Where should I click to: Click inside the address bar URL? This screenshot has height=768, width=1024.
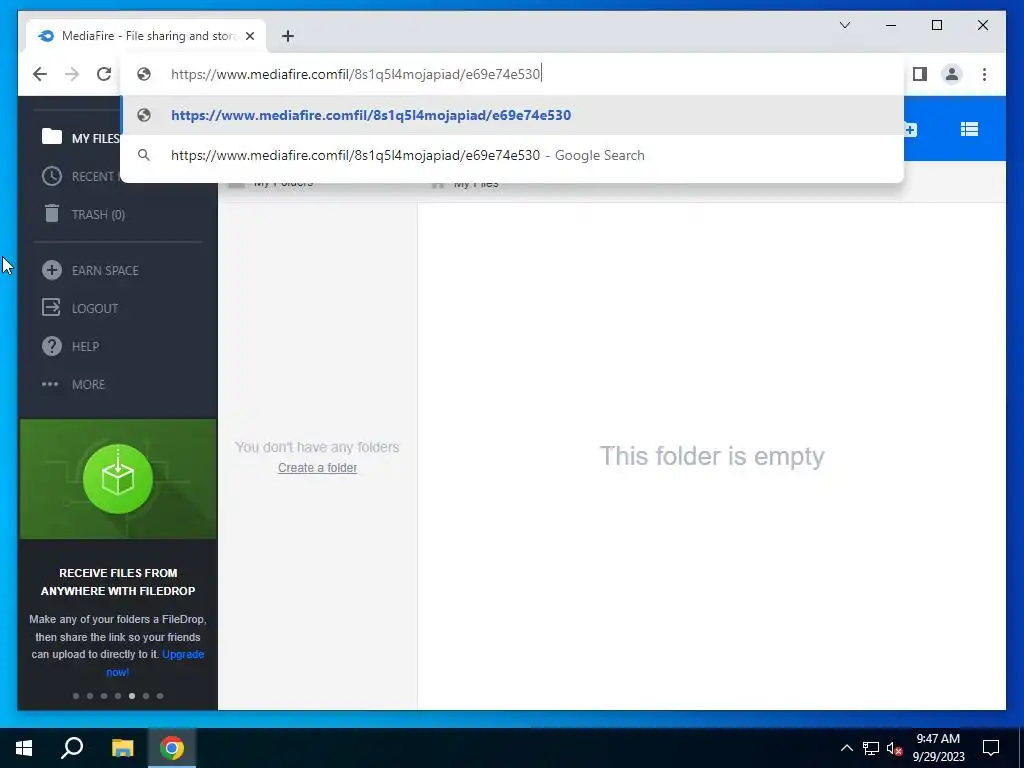pyautogui.click(x=356, y=74)
